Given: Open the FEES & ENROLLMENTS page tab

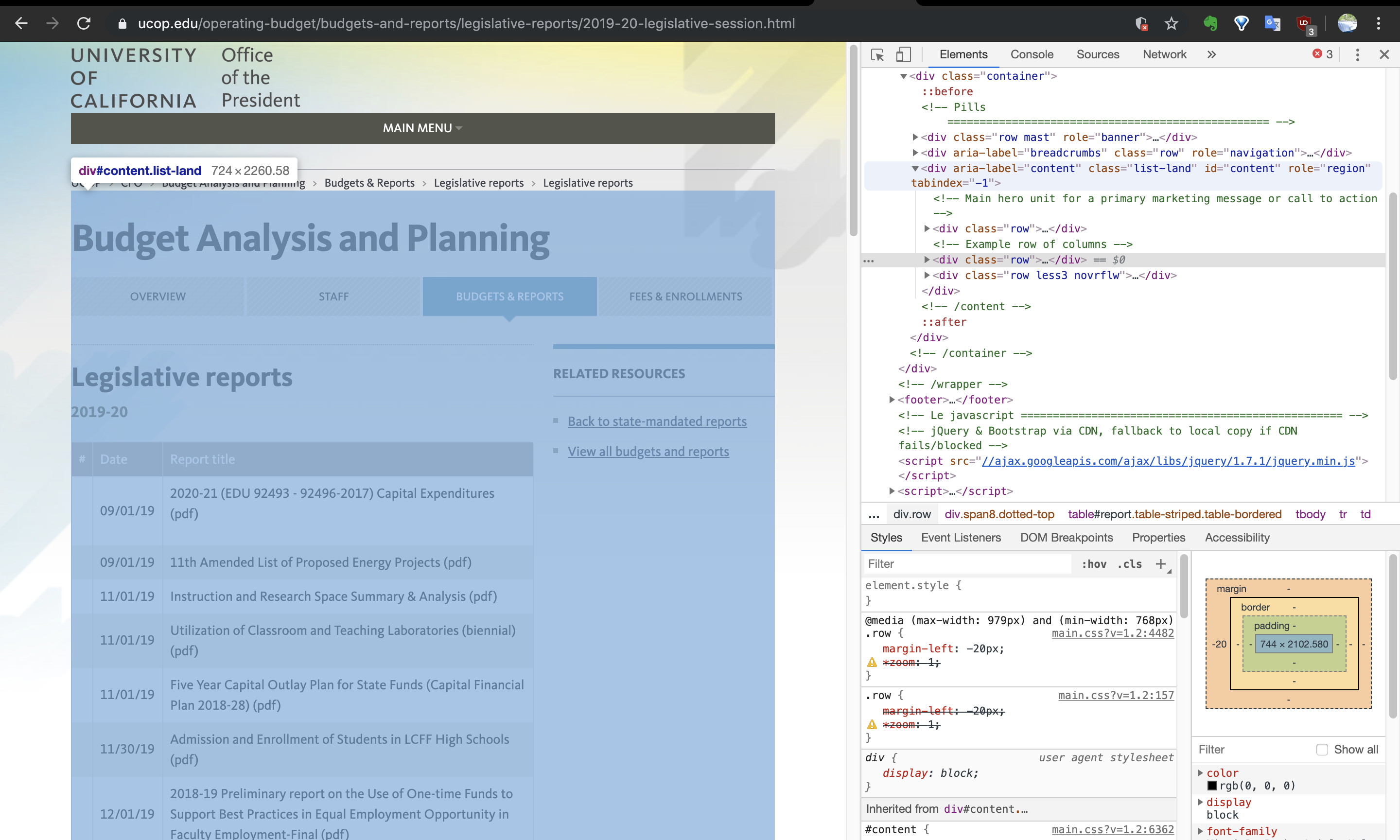Looking at the screenshot, I should pos(685,296).
